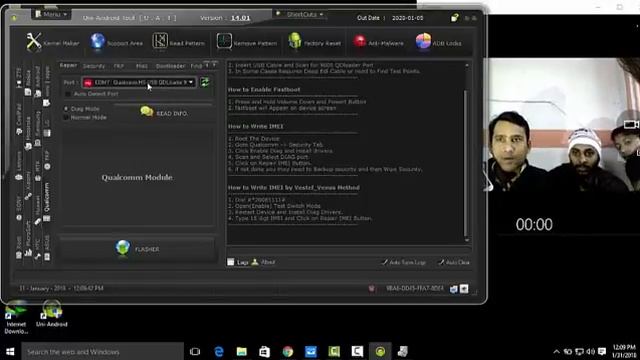Open the Windows Store taskbar icon
Screen dimensions: 640x360
click(x=264, y=351)
